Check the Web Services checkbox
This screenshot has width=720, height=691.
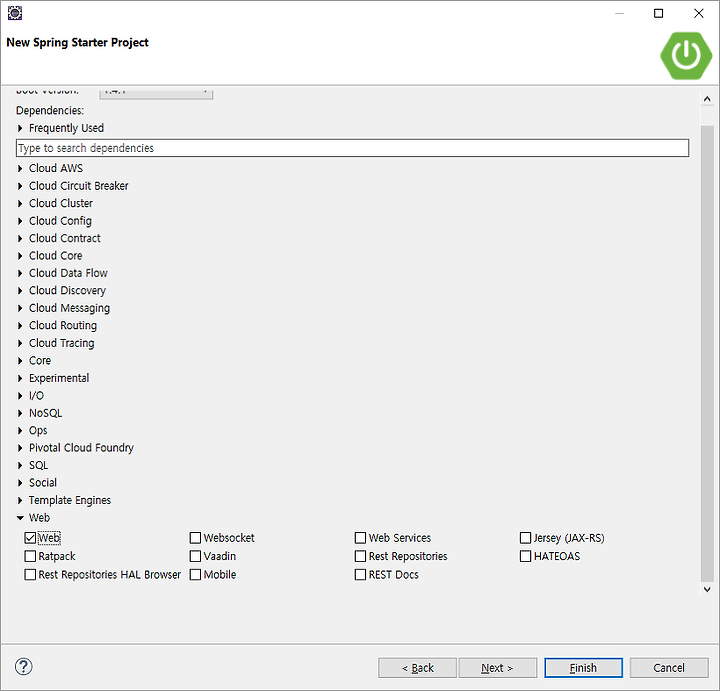360,538
